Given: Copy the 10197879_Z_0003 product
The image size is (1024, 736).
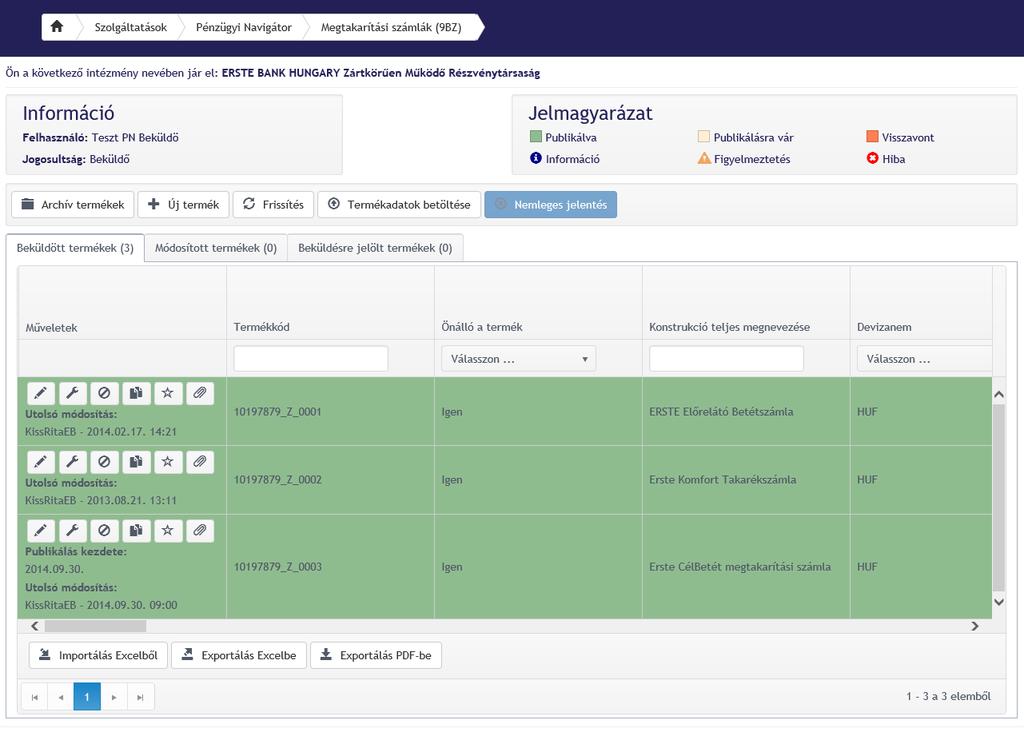Looking at the screenshot, I should point(136,530).
